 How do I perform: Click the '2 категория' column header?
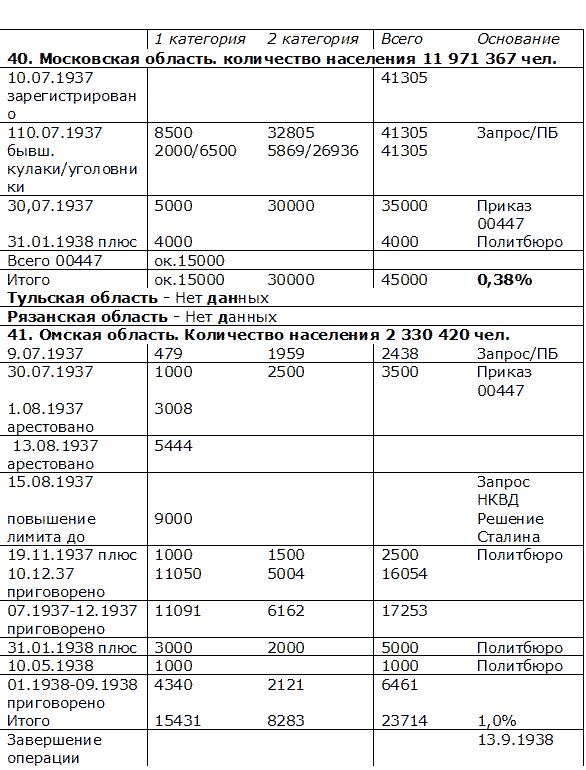point(313,39)
